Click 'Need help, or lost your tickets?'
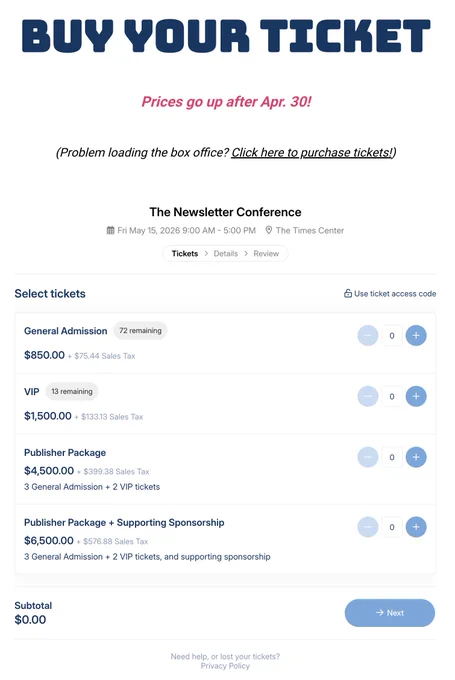Screen dimensions: 455x680 point(225,657)
